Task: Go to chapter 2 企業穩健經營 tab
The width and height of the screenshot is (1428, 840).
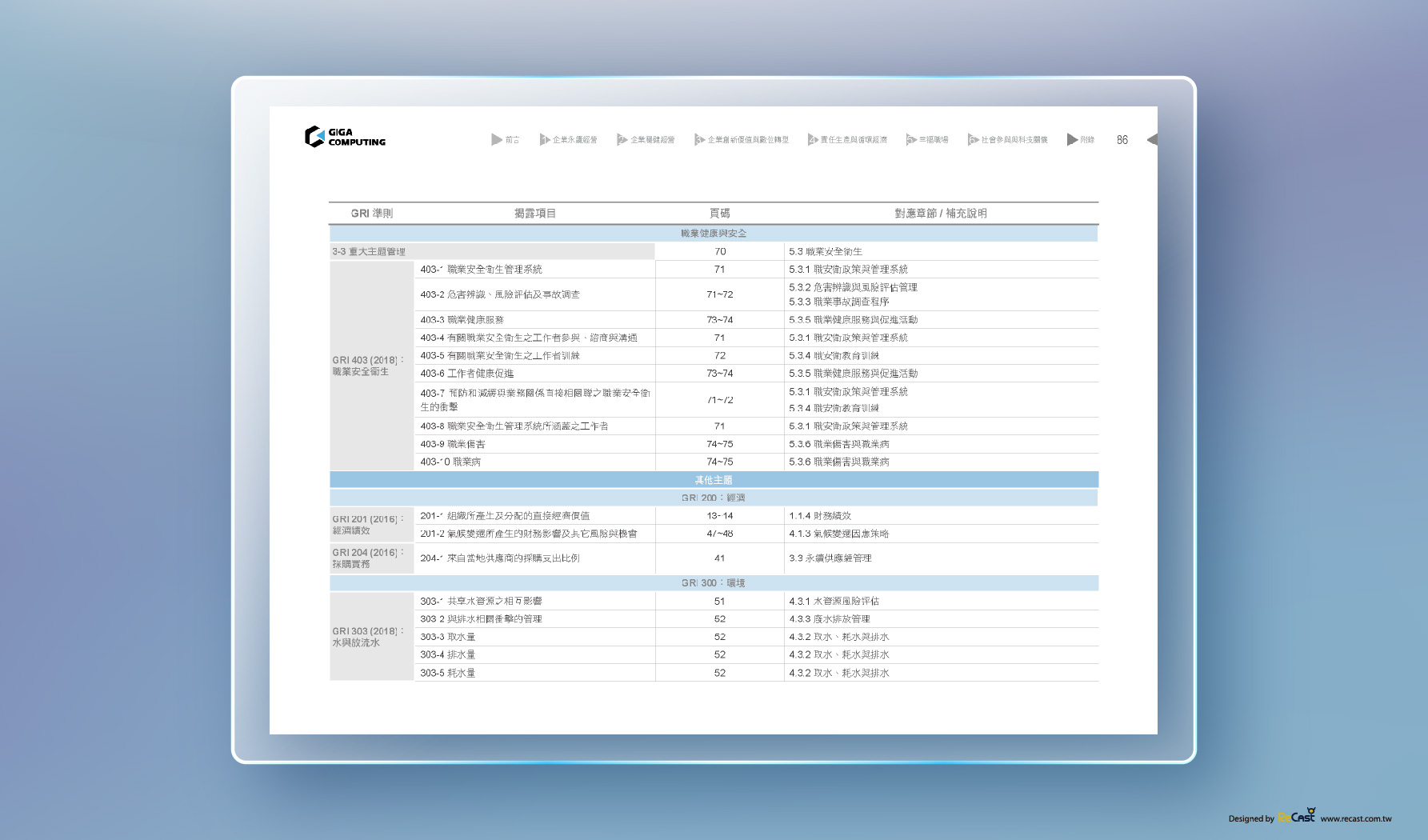Action: [646, 139]
